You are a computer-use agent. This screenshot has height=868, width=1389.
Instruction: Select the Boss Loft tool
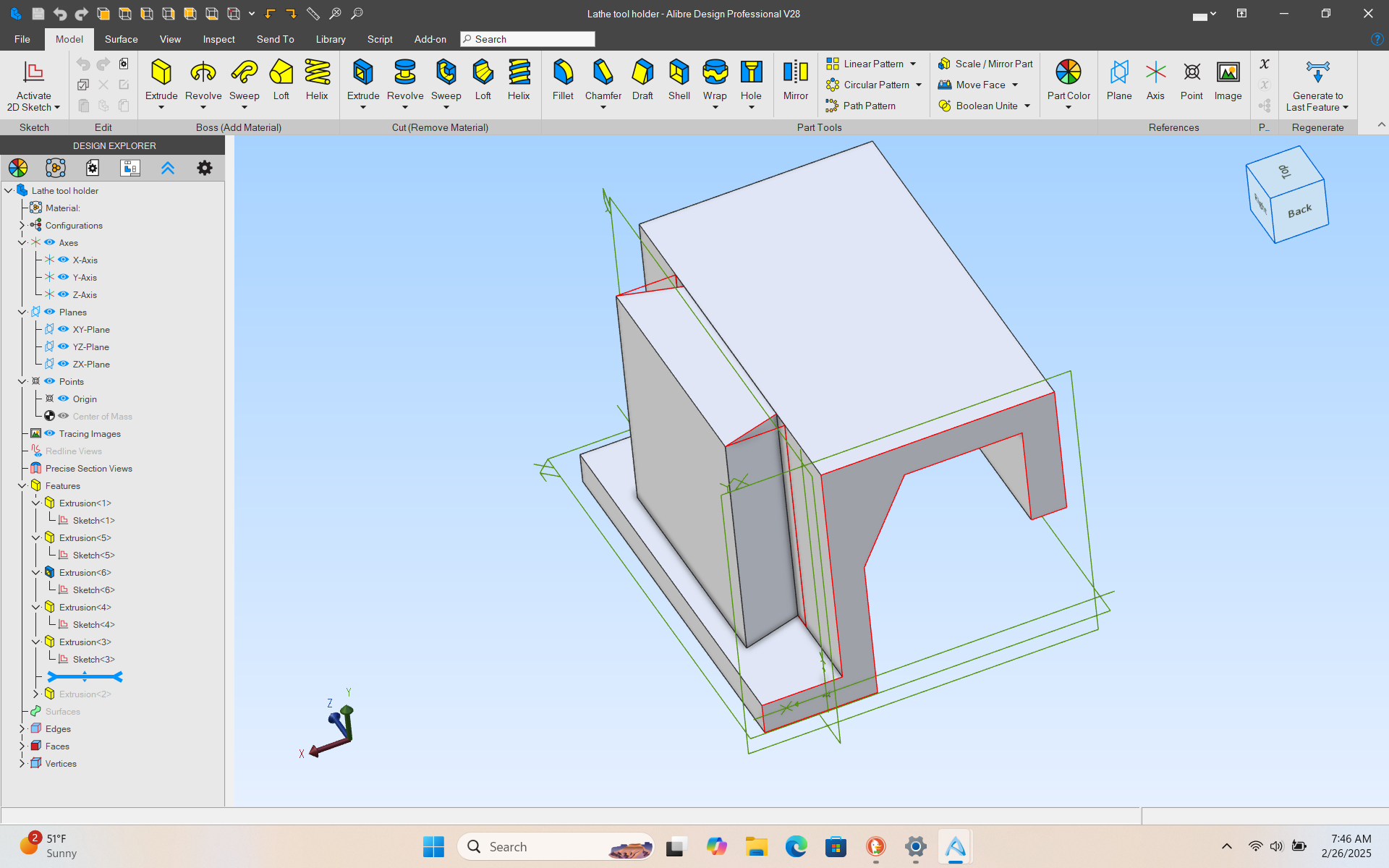(281, 80)
